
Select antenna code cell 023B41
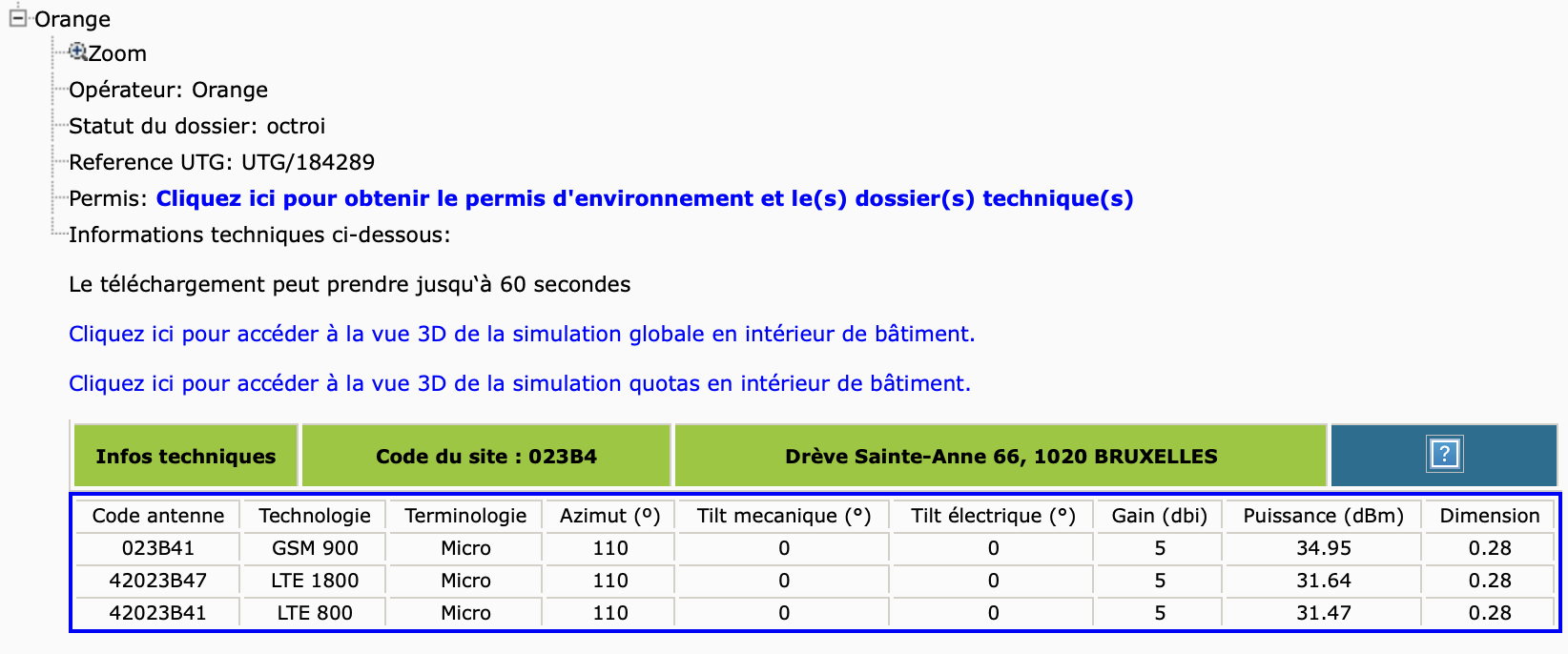pyautogui.click(x=158, y=548)
